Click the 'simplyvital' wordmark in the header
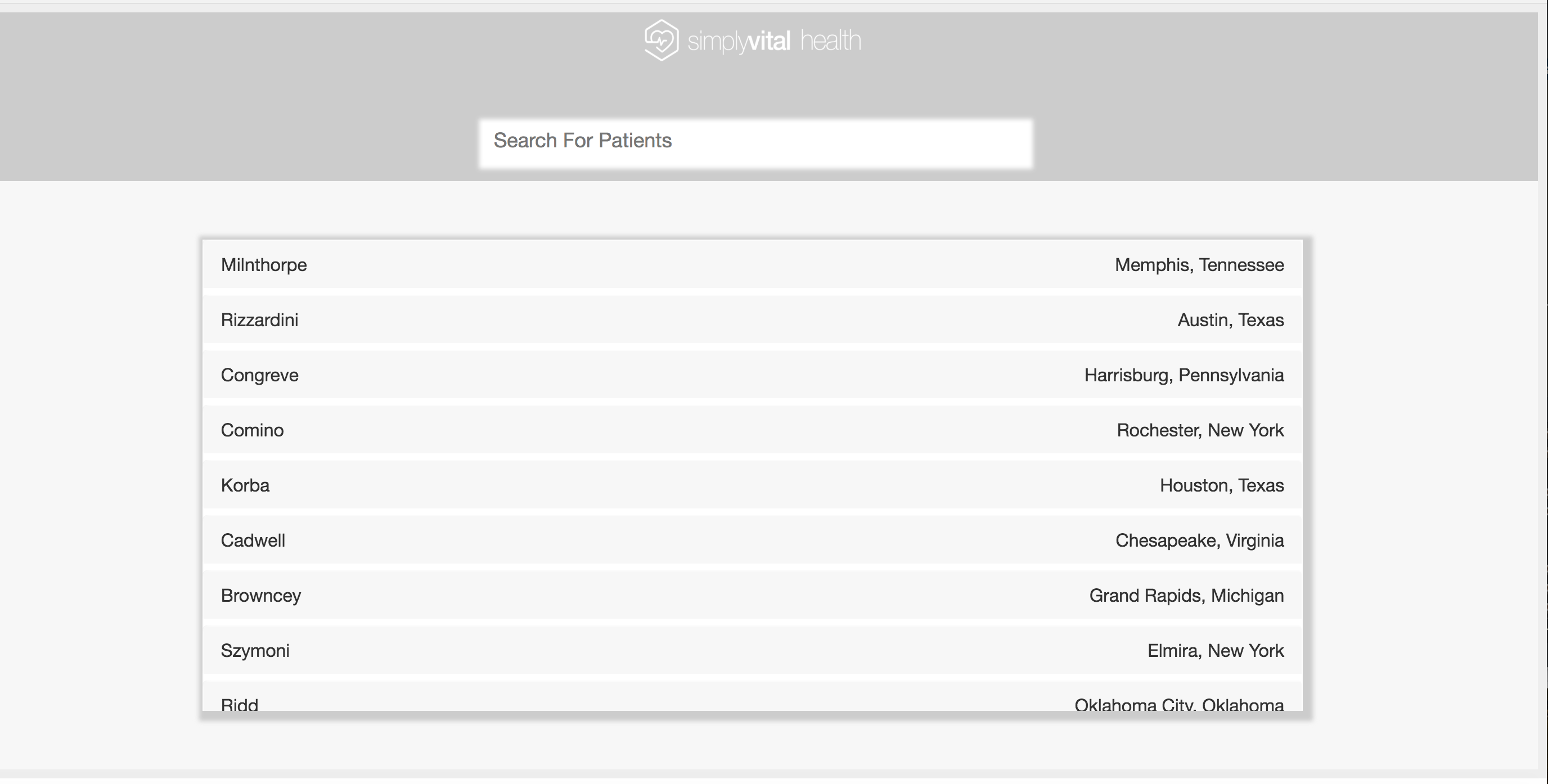The width and height of the screenshot is (1548, 784). 739,41
